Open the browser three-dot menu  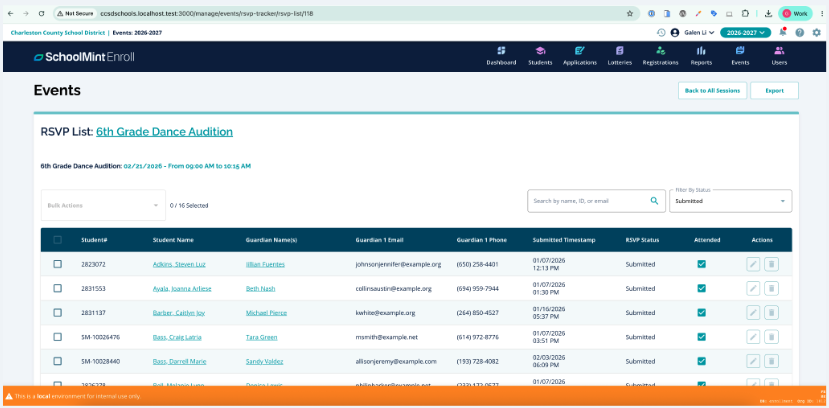(821, 14)
